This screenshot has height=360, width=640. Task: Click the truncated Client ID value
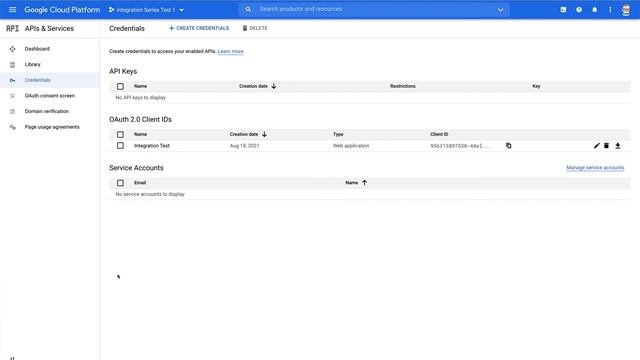pyautogui.click(x=461, y=146)
